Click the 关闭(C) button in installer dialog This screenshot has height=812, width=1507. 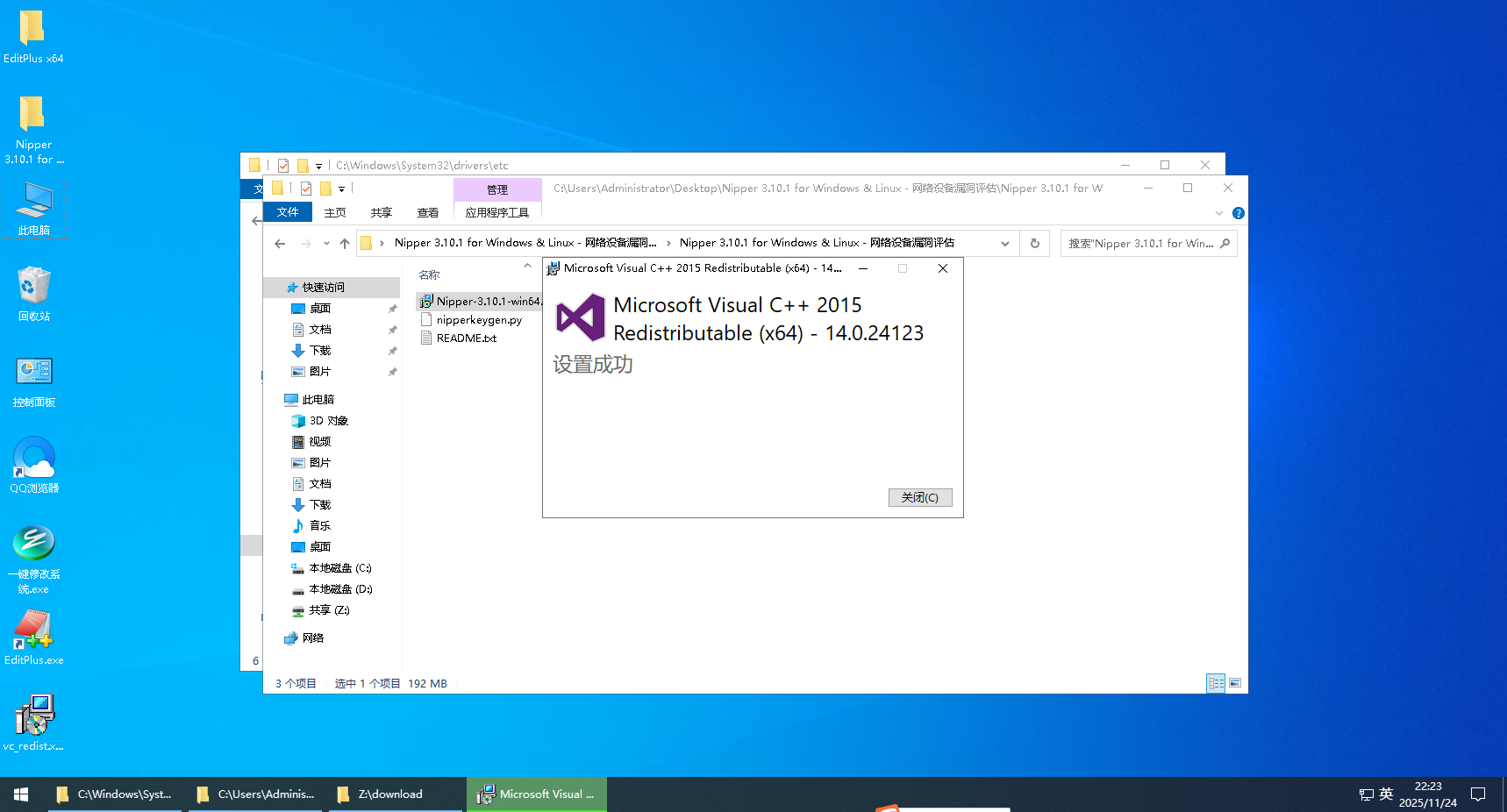tap(919, 497)
